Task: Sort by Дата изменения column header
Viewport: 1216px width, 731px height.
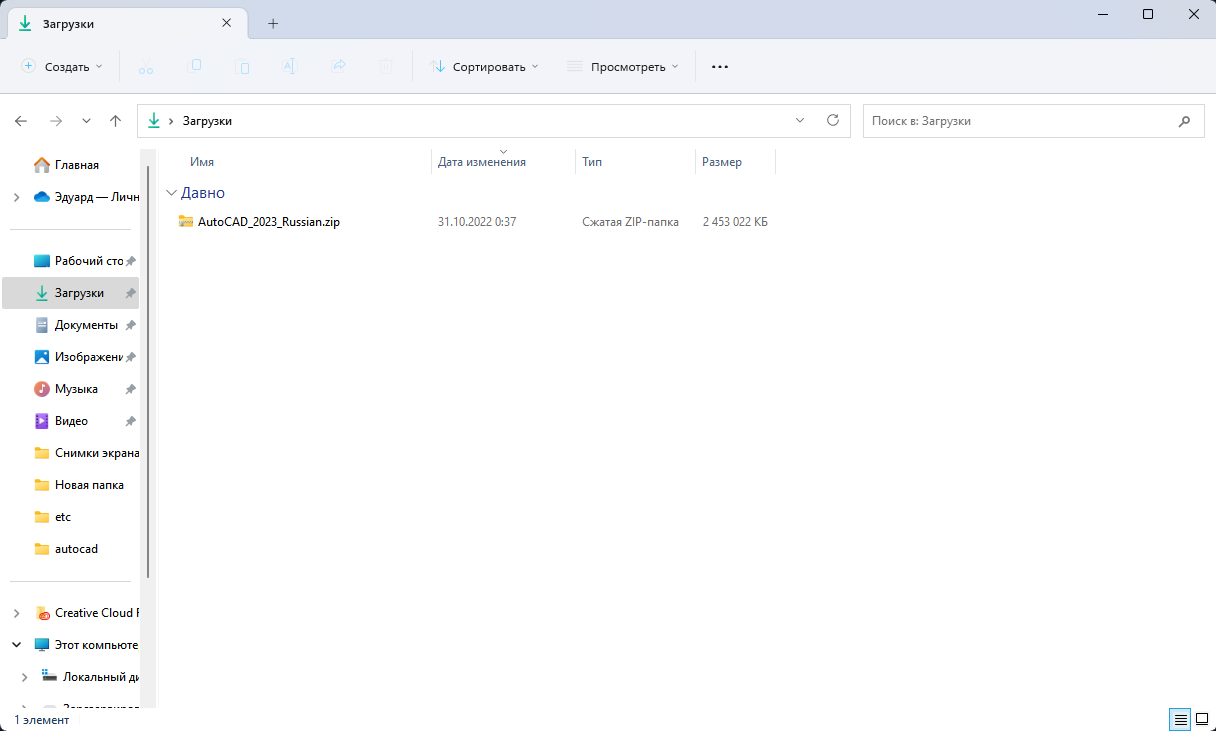Action: [482, 162]
